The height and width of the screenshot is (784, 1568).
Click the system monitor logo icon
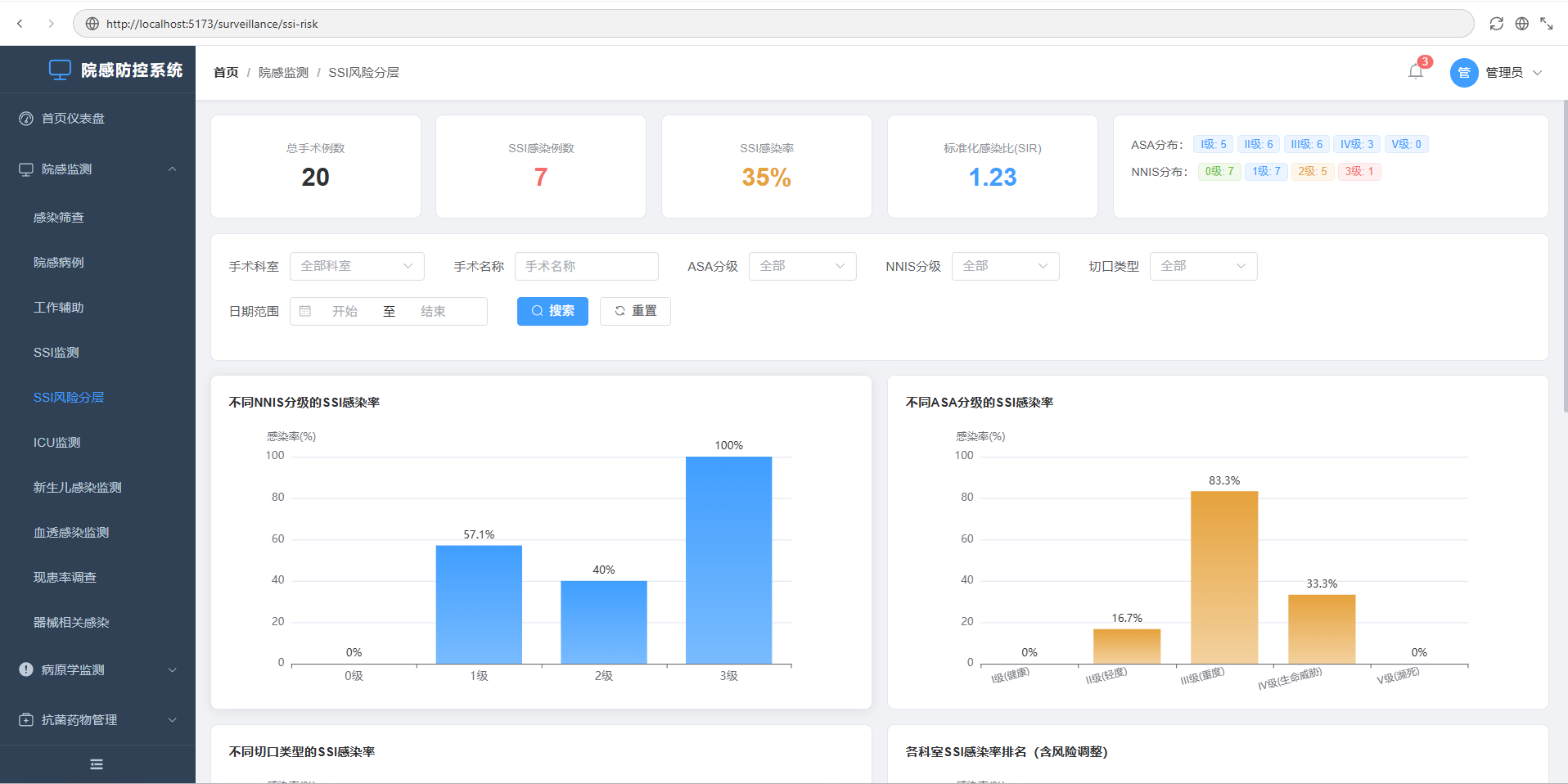click(x=60, y=70)
